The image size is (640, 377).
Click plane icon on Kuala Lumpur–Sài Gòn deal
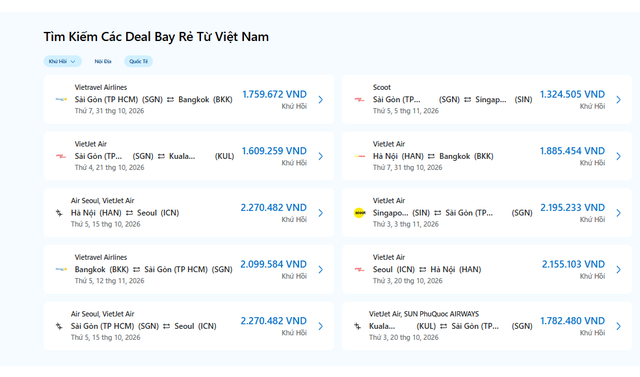coord(358,326)
